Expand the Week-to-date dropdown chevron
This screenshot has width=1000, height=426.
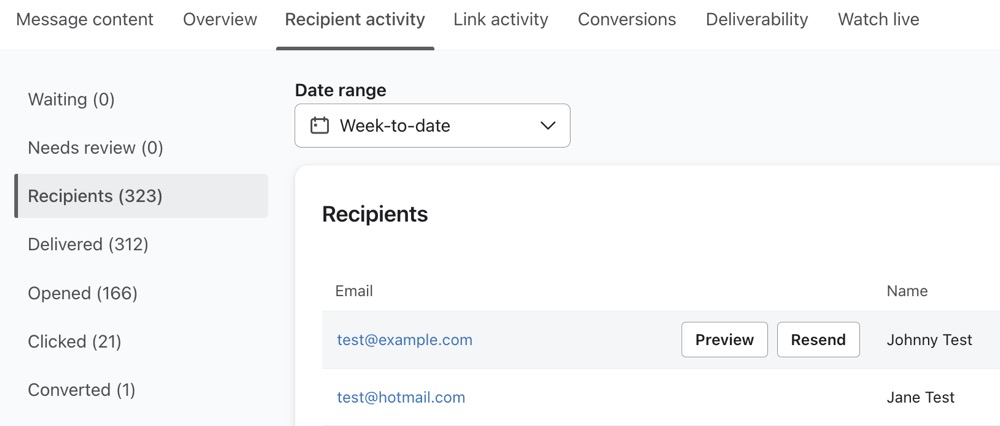[x=547, y=126]
